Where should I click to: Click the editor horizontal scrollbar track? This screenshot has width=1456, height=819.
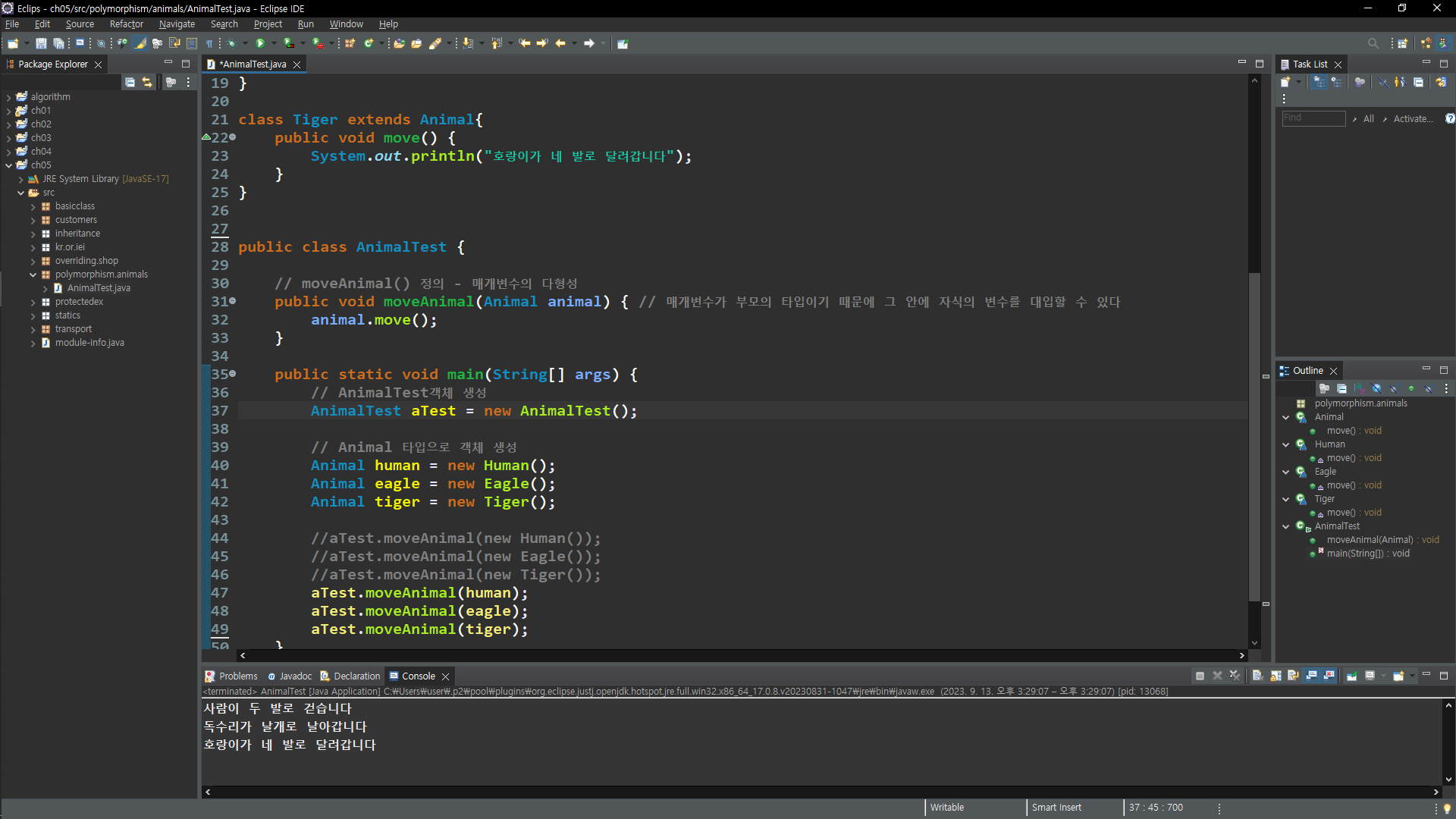pos(742,655)
